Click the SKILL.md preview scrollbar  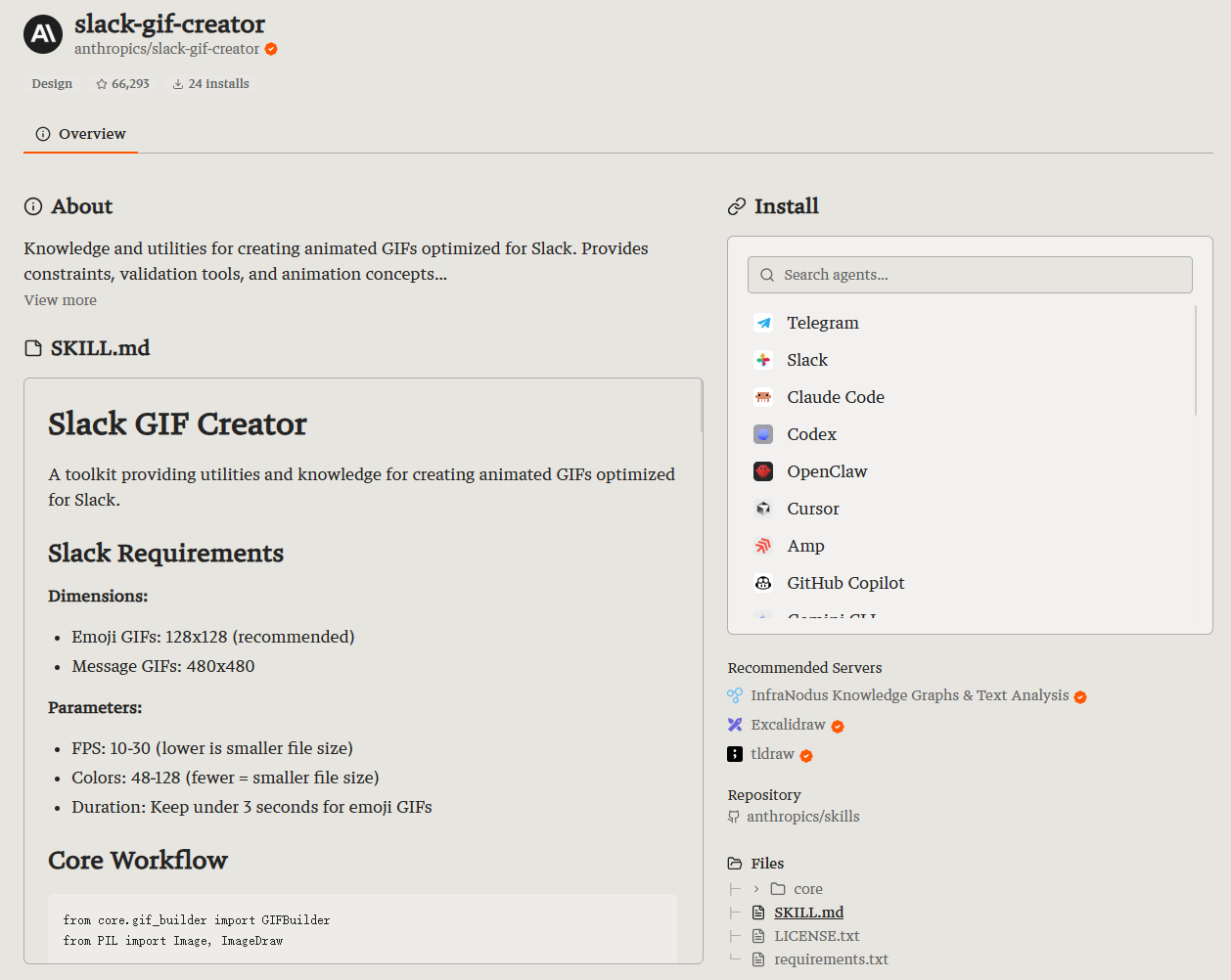701,406
